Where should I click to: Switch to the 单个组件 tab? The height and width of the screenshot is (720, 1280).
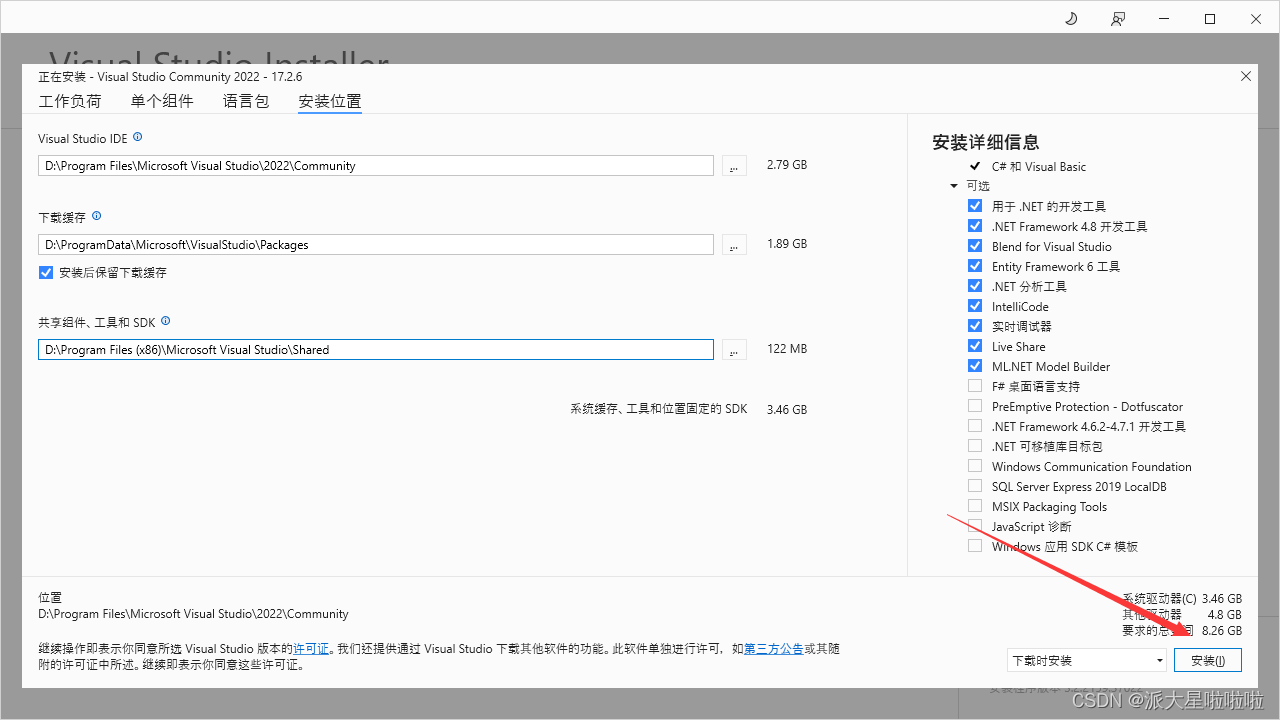click(162, 101)
